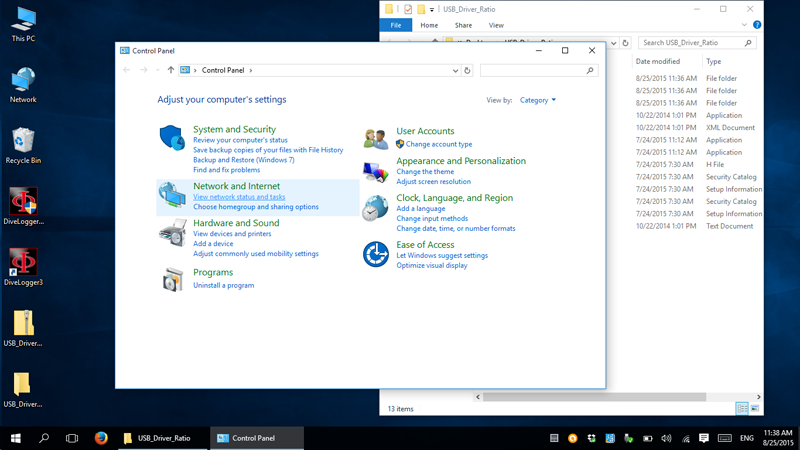This screenshot has width=800, height=450.
Task: Open the Programs disc box icon
Action: coord(173,280)
